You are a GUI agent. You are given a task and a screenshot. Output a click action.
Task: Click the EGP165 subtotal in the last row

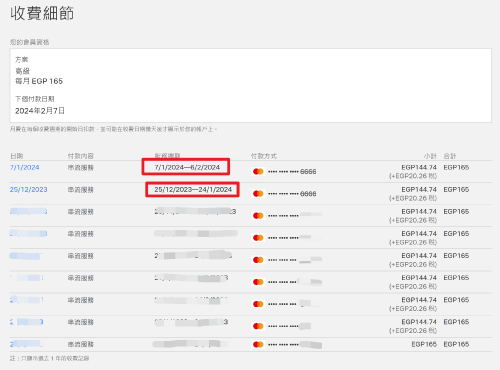point(424,344)
